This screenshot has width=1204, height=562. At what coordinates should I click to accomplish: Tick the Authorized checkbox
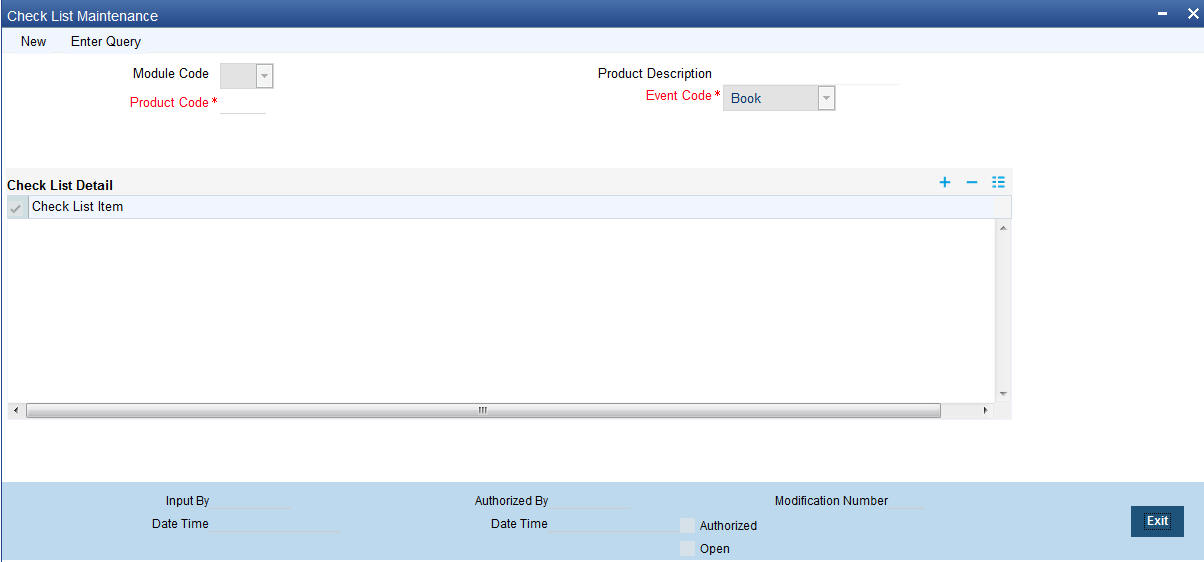(687, 525)
